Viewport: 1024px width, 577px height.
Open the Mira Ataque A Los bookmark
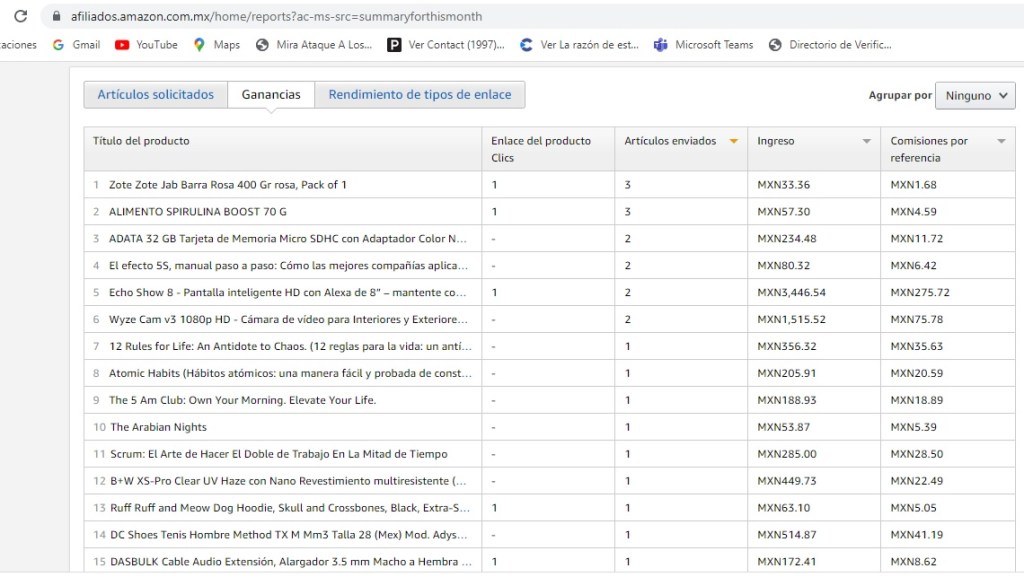(314, 45)
